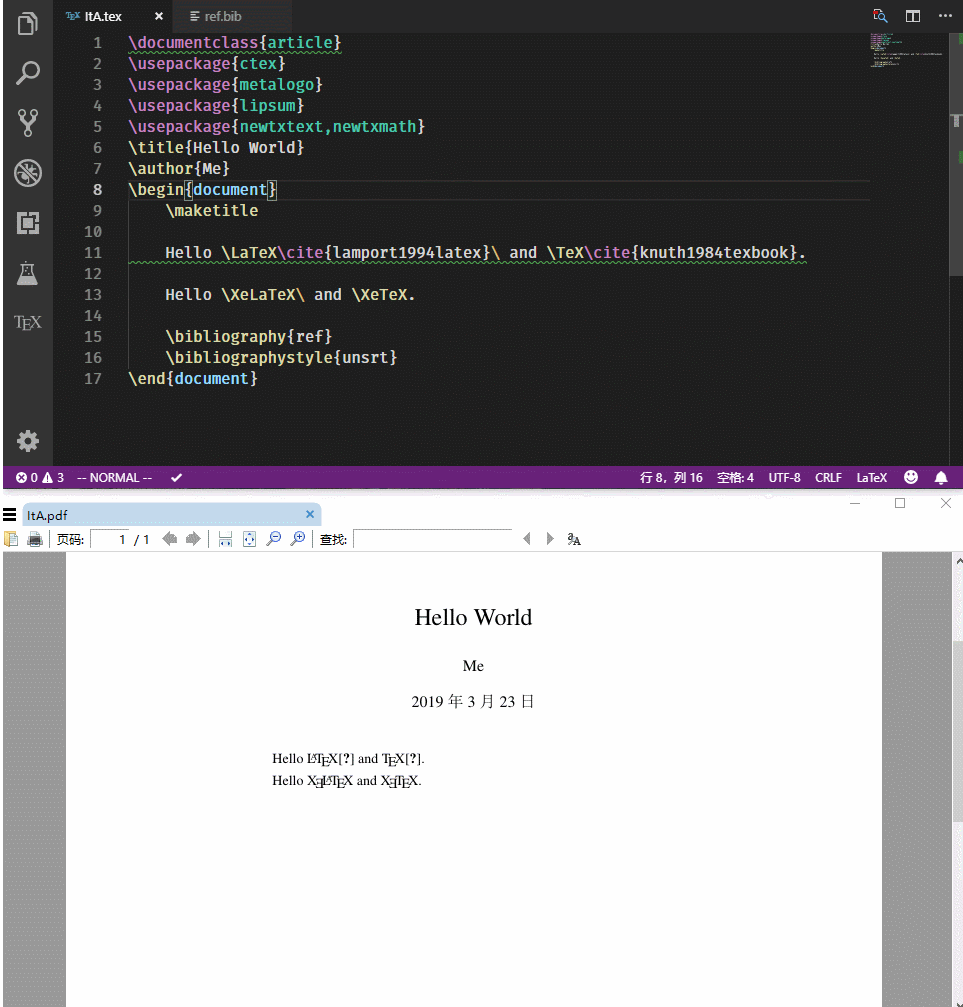Open the SumatraPDF hamburger menu
The height and width of the screenshot is (1007, 963).
pos(10,514)
